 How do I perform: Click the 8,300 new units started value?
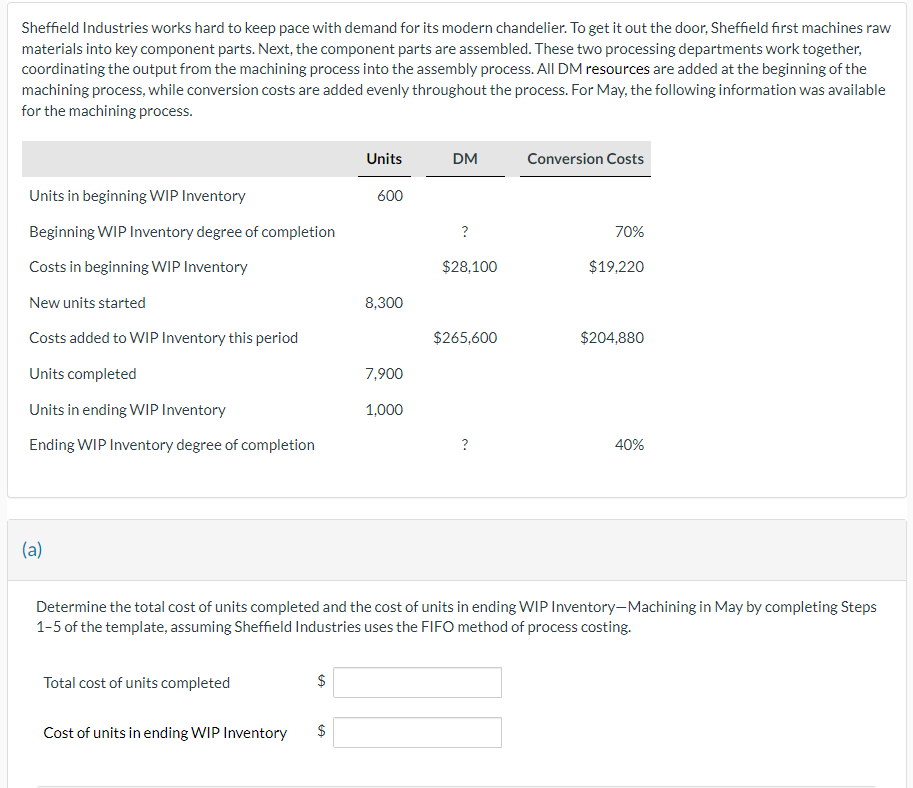tap(384, 303)
